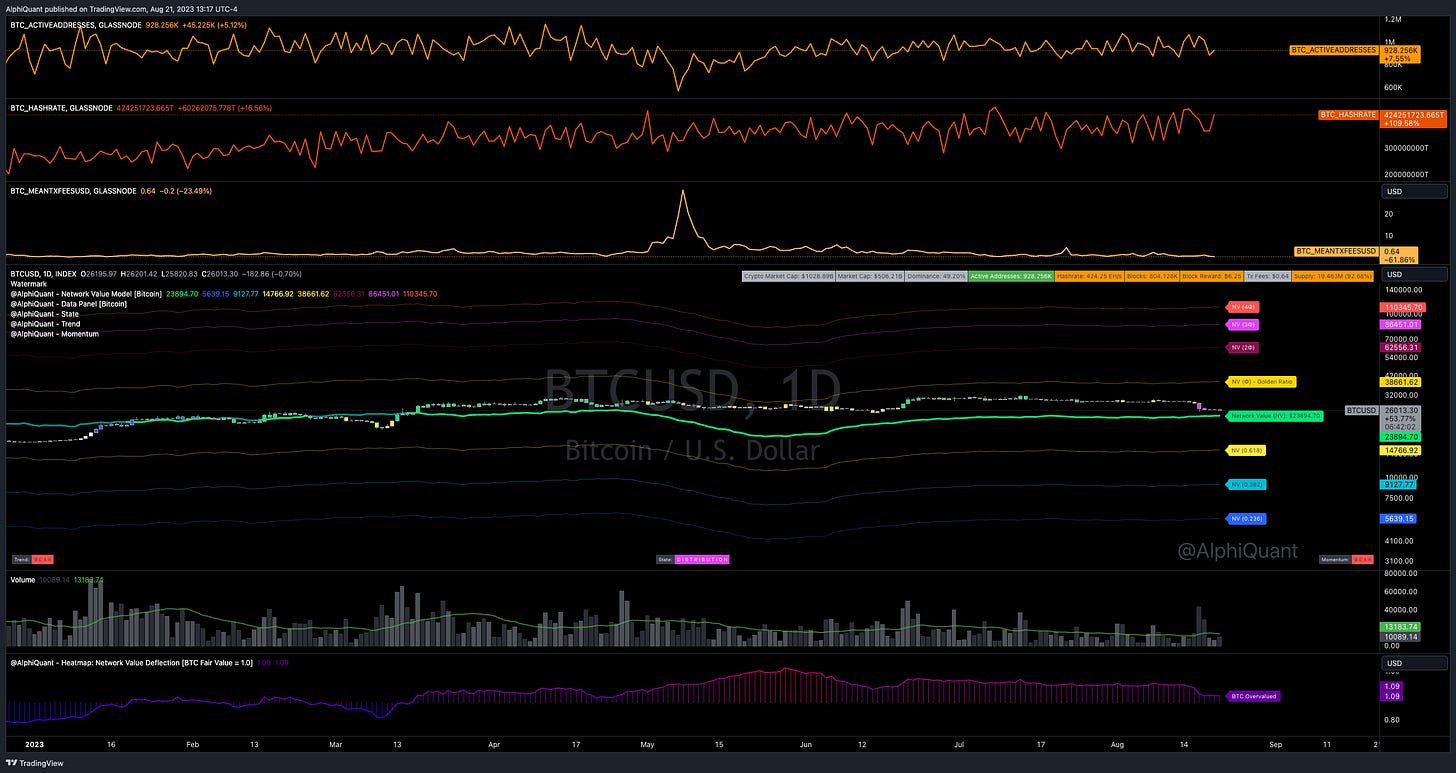The height and width of the screenshot is (773, 1456).
Task: Click the BTCUSD gray price scale label
Action: coord(1361,410)
